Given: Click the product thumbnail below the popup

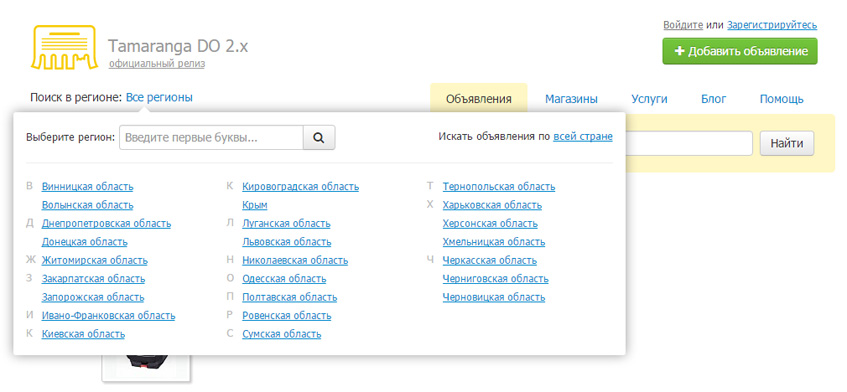Looking at the screenshot, I should [146, 367].
